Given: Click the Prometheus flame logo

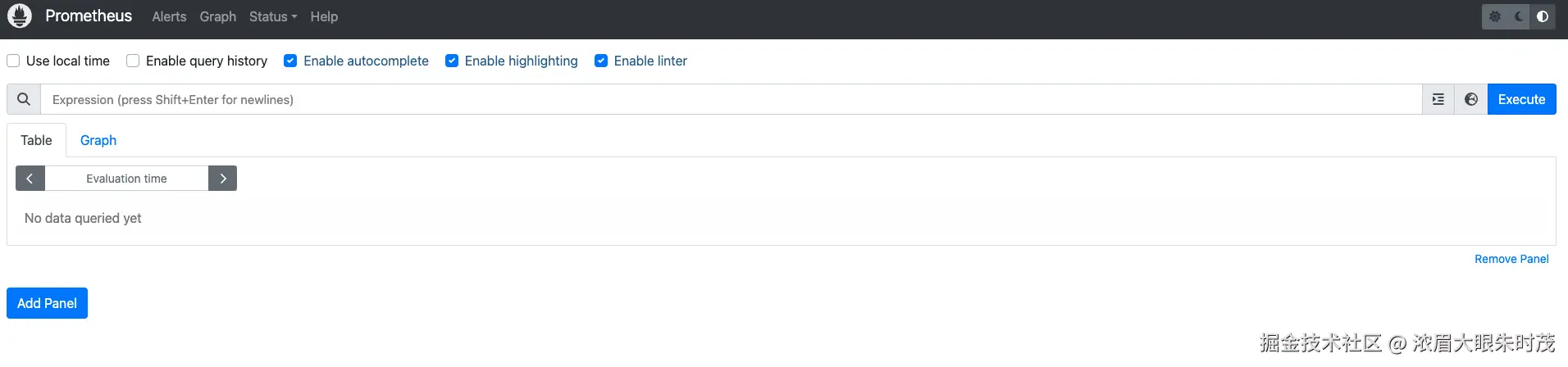Looking at the screenshot, I should 20,16.
